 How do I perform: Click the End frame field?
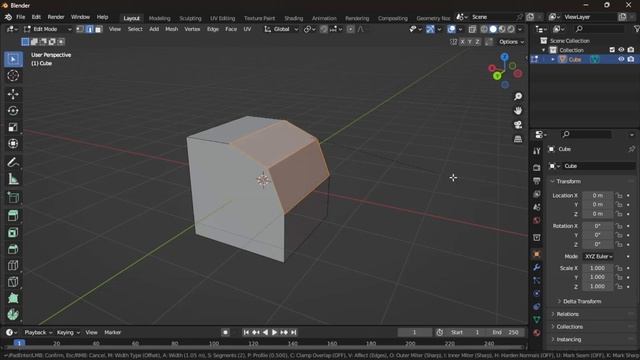tap(506, 332)
